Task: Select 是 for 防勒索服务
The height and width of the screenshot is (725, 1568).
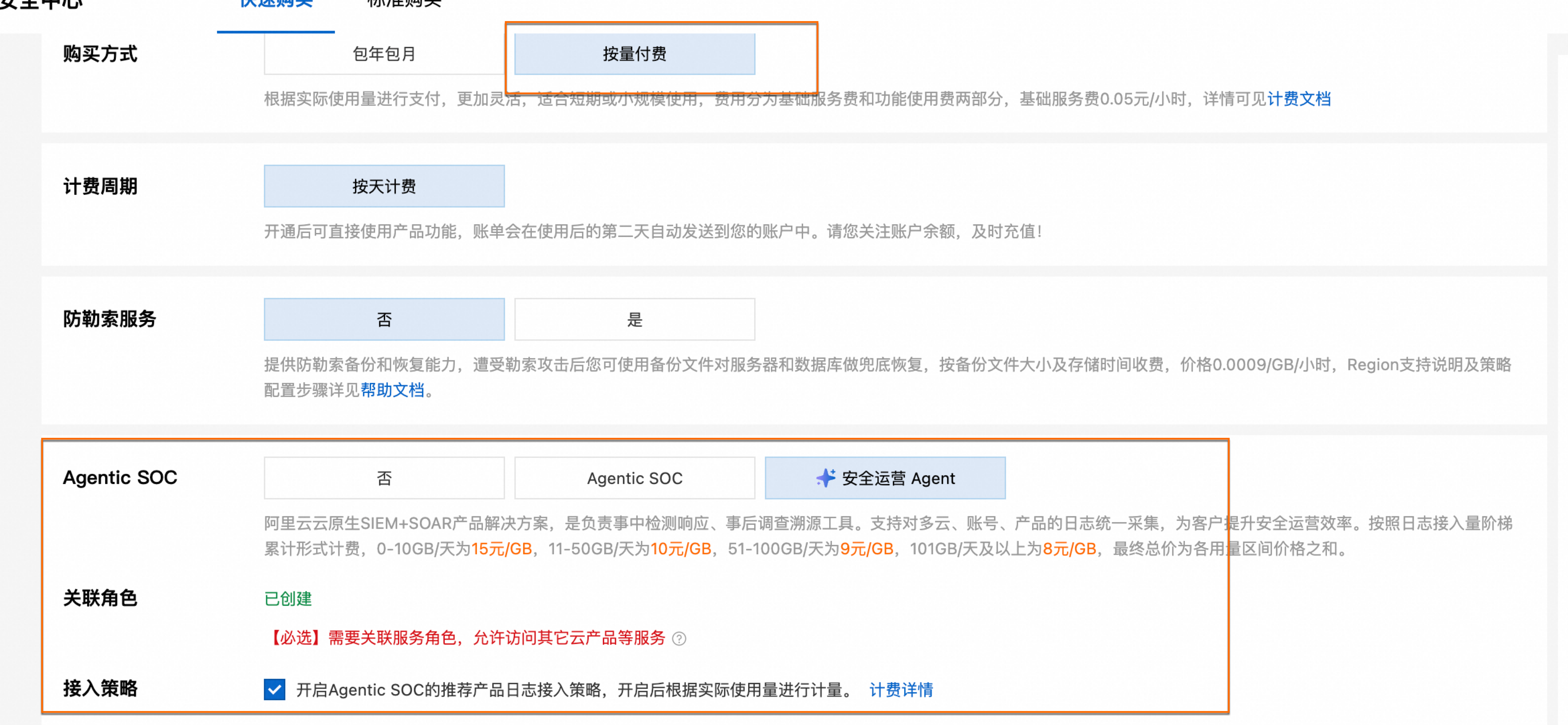Action: coord(634,319)
